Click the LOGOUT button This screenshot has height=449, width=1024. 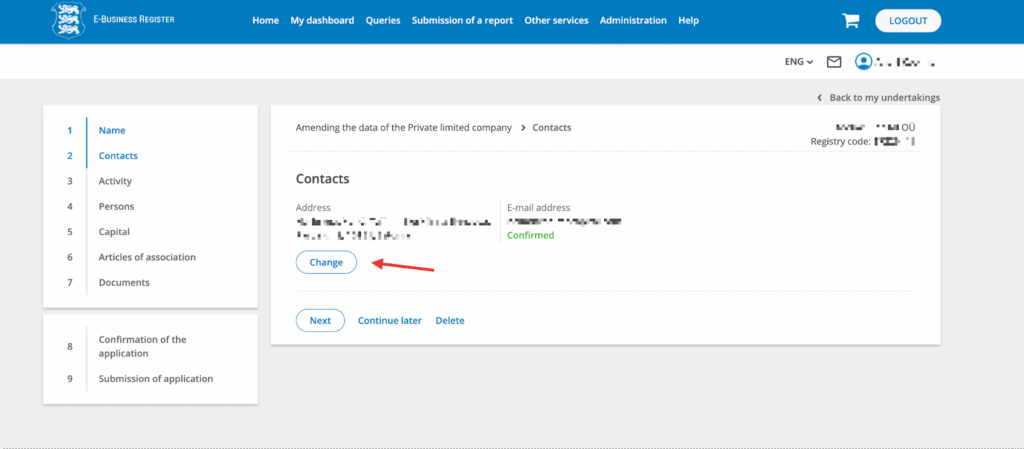point(907,20)
